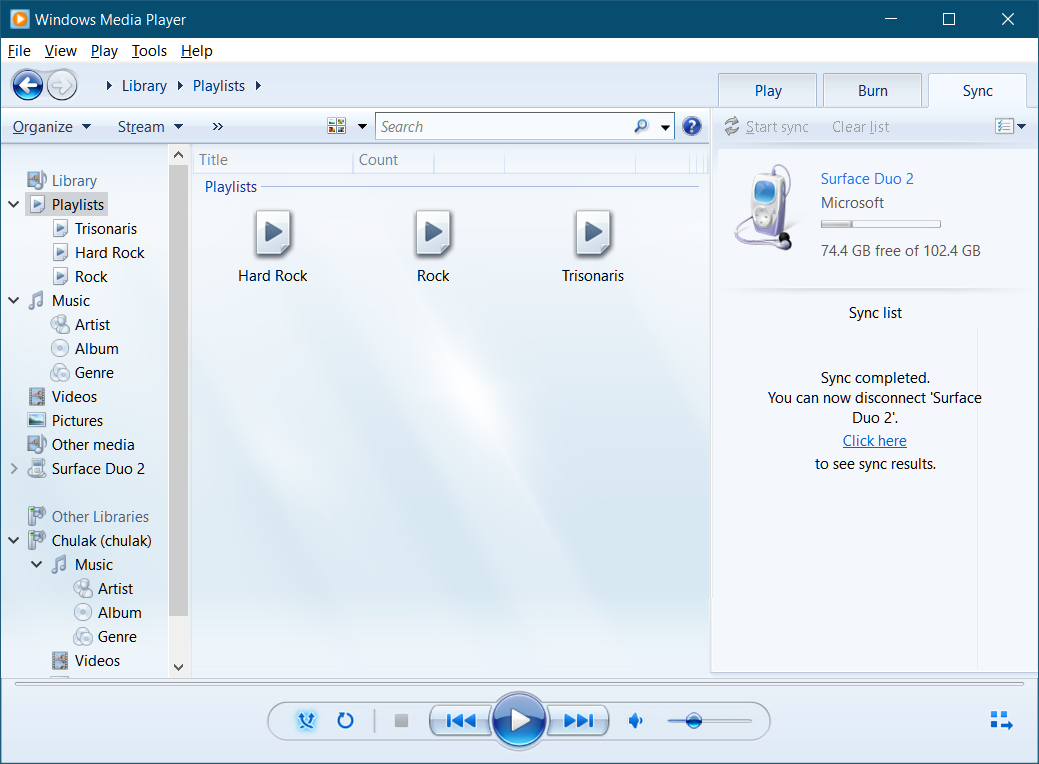Image resolution: width=1039 pixels, height=764 pixels.
Task: Open the View menu
Action: [60, 51]
